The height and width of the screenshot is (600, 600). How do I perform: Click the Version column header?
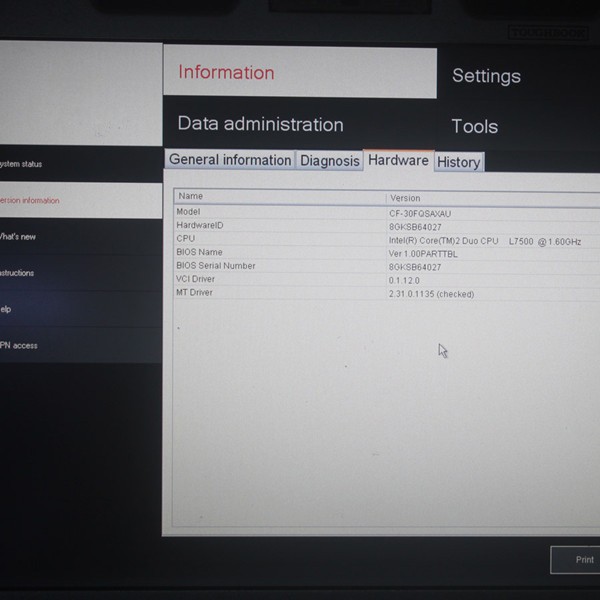pos(405,198)
